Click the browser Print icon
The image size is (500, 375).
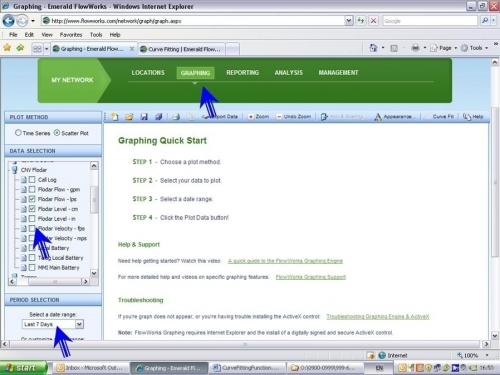click(415, 48)
